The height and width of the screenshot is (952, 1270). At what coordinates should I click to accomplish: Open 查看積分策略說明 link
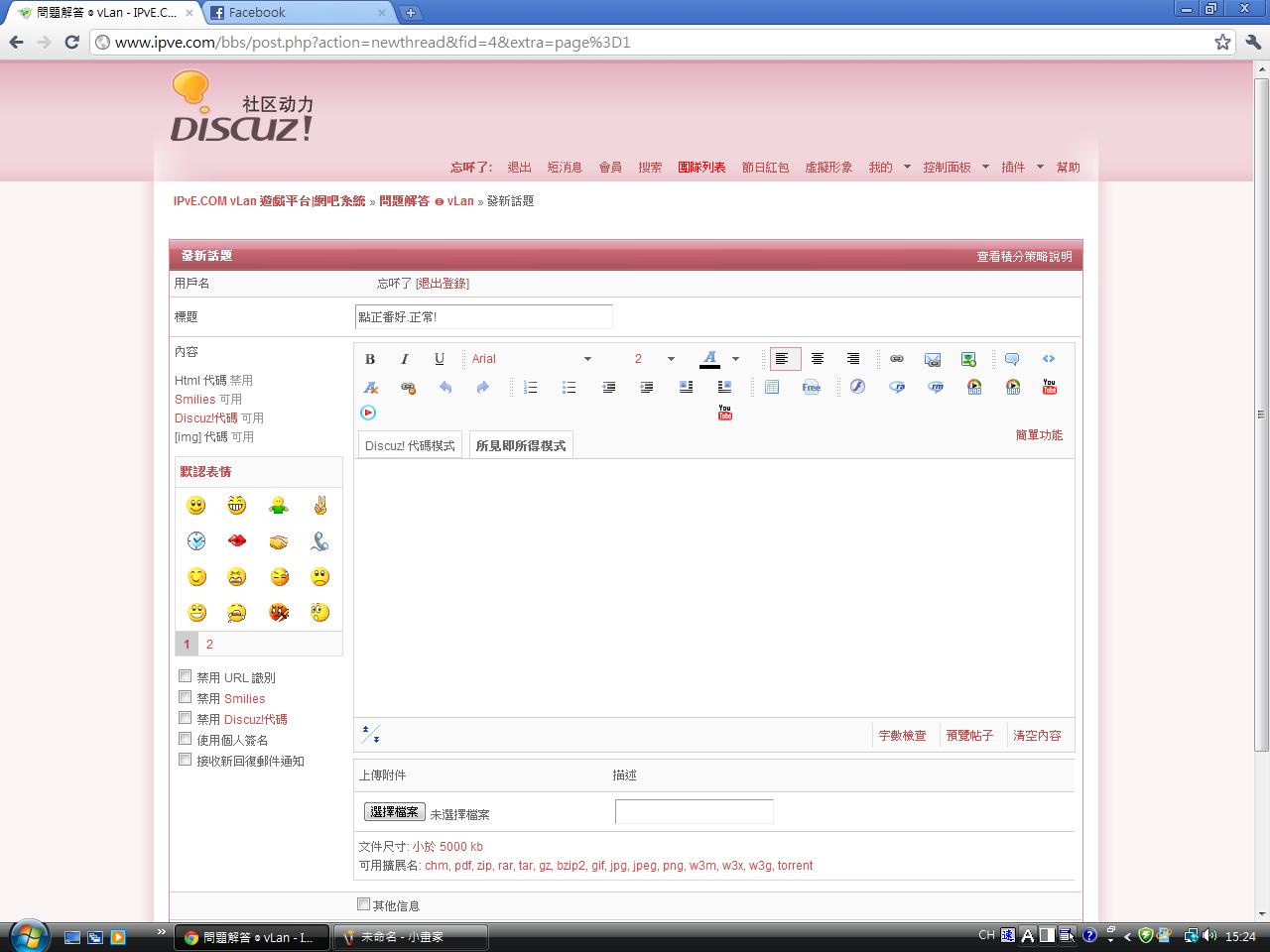(1024, 256)
